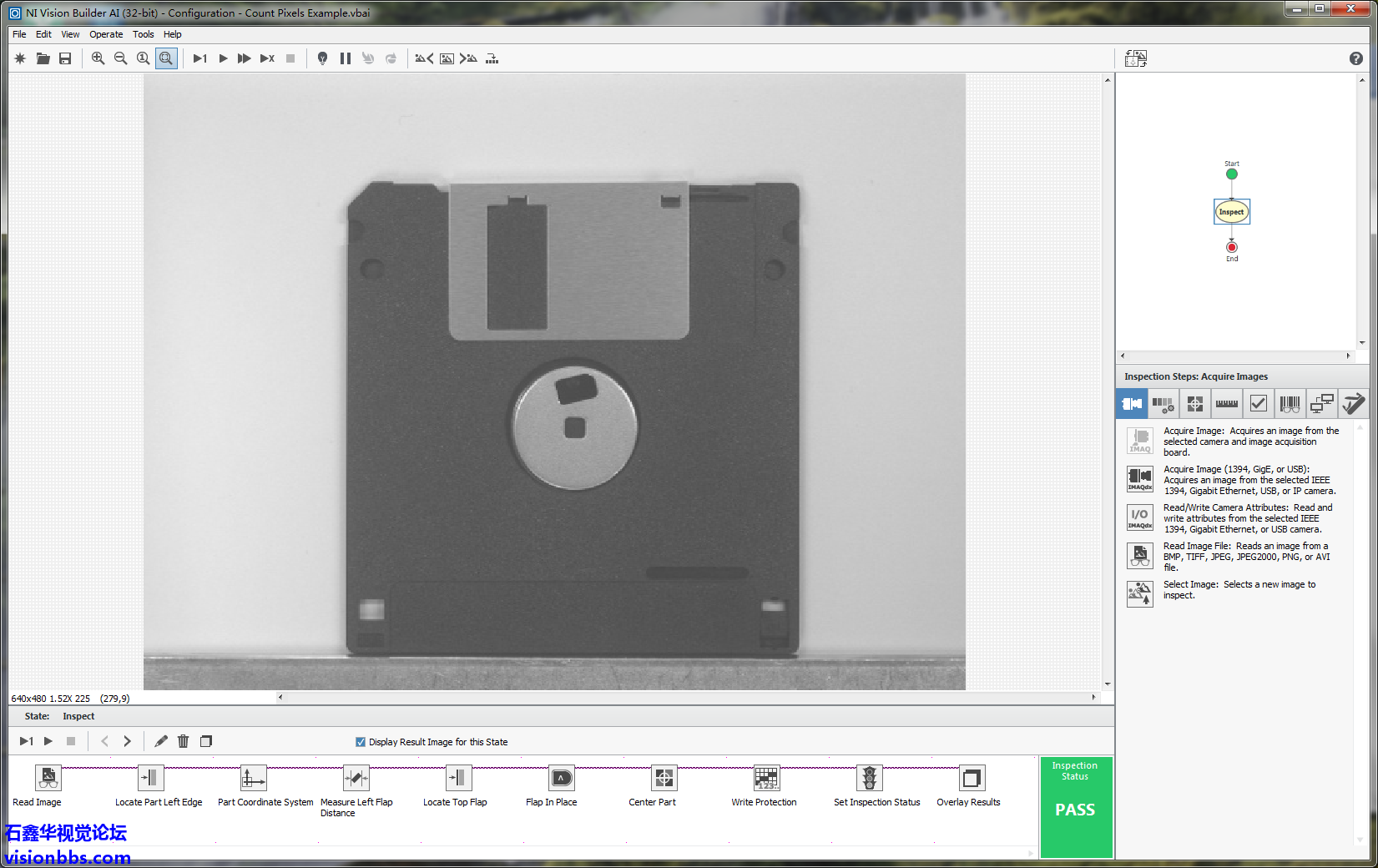
Task: Click the Overlay Results step icon
Action: [x=972, y=778]
